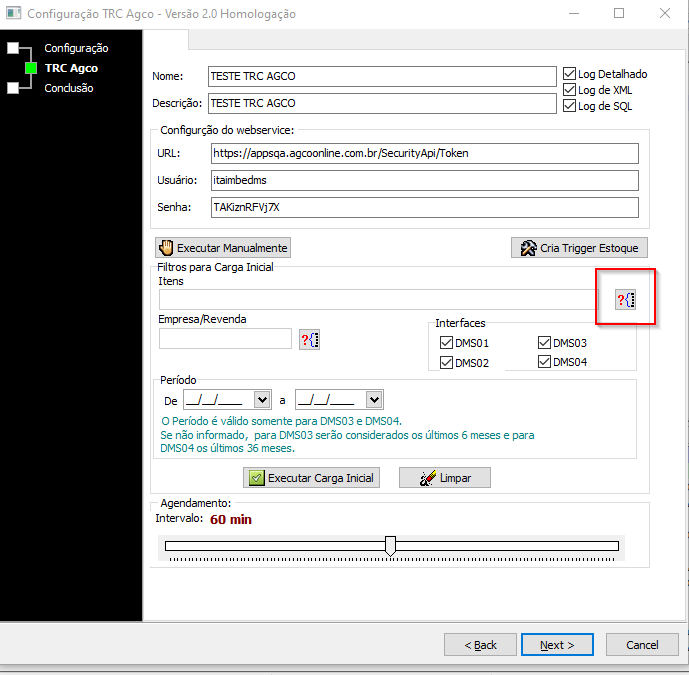Click the '60 min' interval value

(x=231, y=519)
